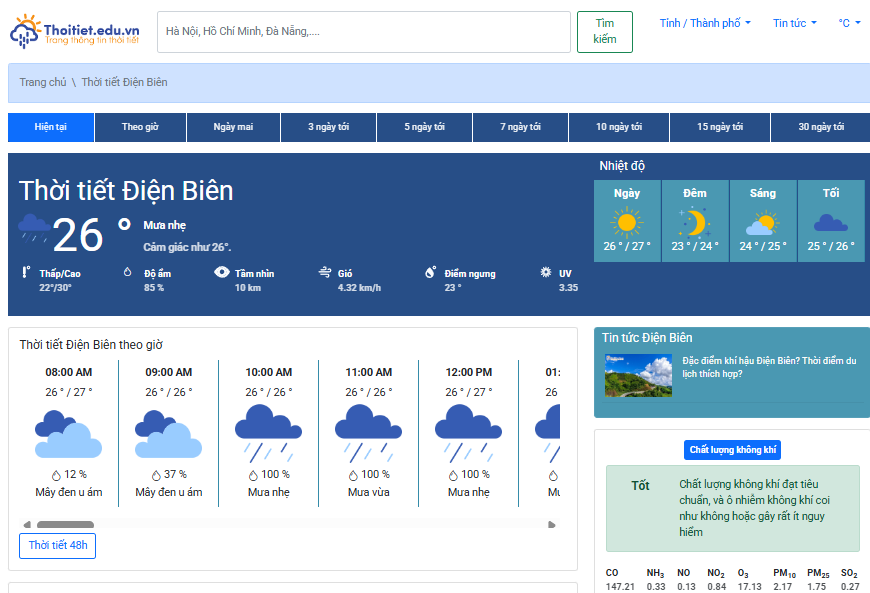870x593 pixels.
Task: Follow the Trang chủ breadcrumb link
Action: 43,82
